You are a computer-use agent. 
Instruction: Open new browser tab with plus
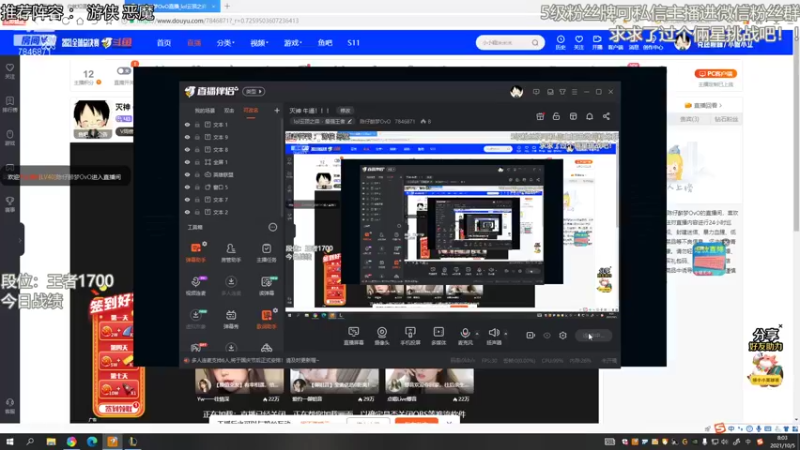[227, 6]
